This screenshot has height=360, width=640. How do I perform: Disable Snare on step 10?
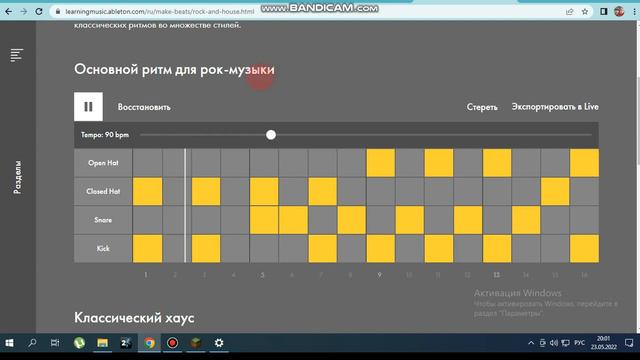tap(409, 220)
